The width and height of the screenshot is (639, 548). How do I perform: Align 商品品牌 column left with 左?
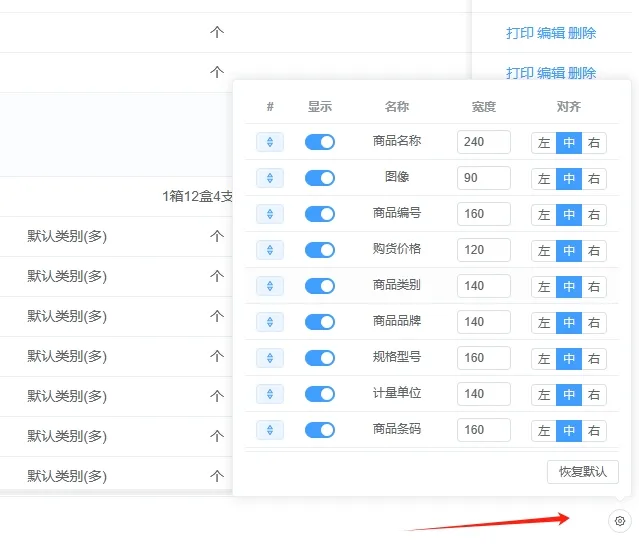[x=544, y=323]
